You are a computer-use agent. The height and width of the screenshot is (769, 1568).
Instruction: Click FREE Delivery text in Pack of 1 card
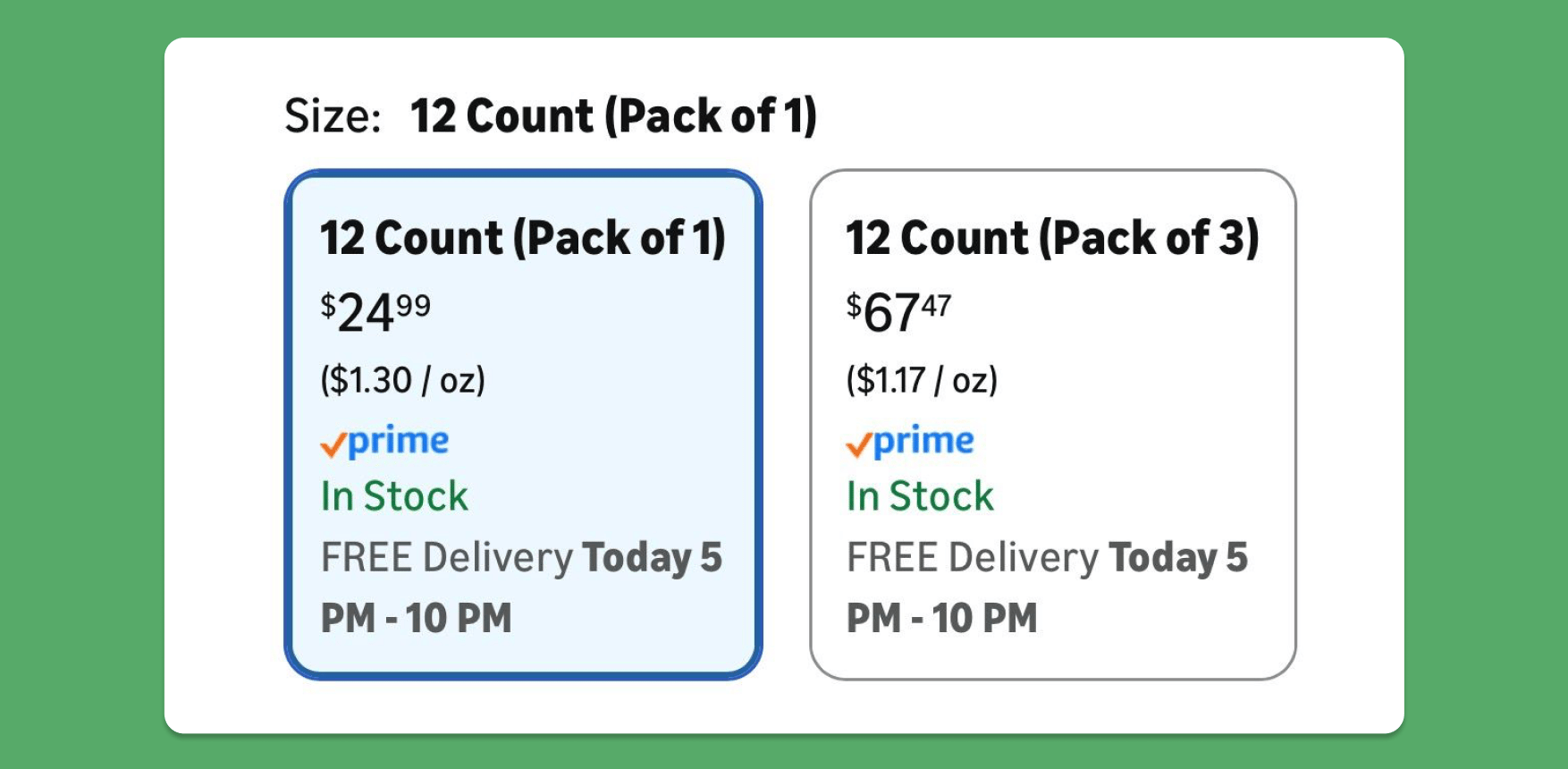(447, 557)
